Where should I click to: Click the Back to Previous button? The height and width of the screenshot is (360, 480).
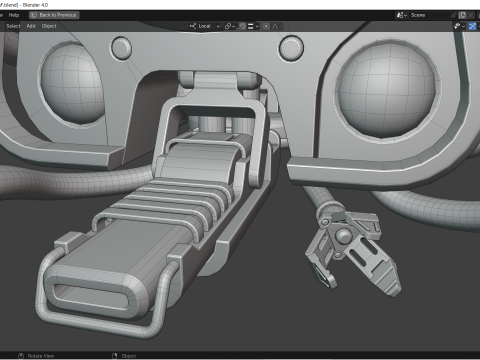[x=54, y=15]
